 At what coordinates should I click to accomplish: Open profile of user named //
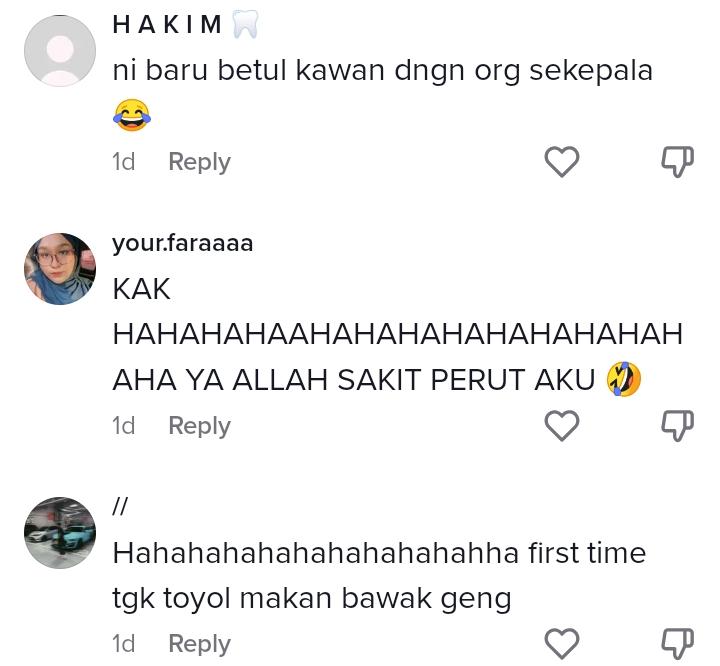click(120, 507)
